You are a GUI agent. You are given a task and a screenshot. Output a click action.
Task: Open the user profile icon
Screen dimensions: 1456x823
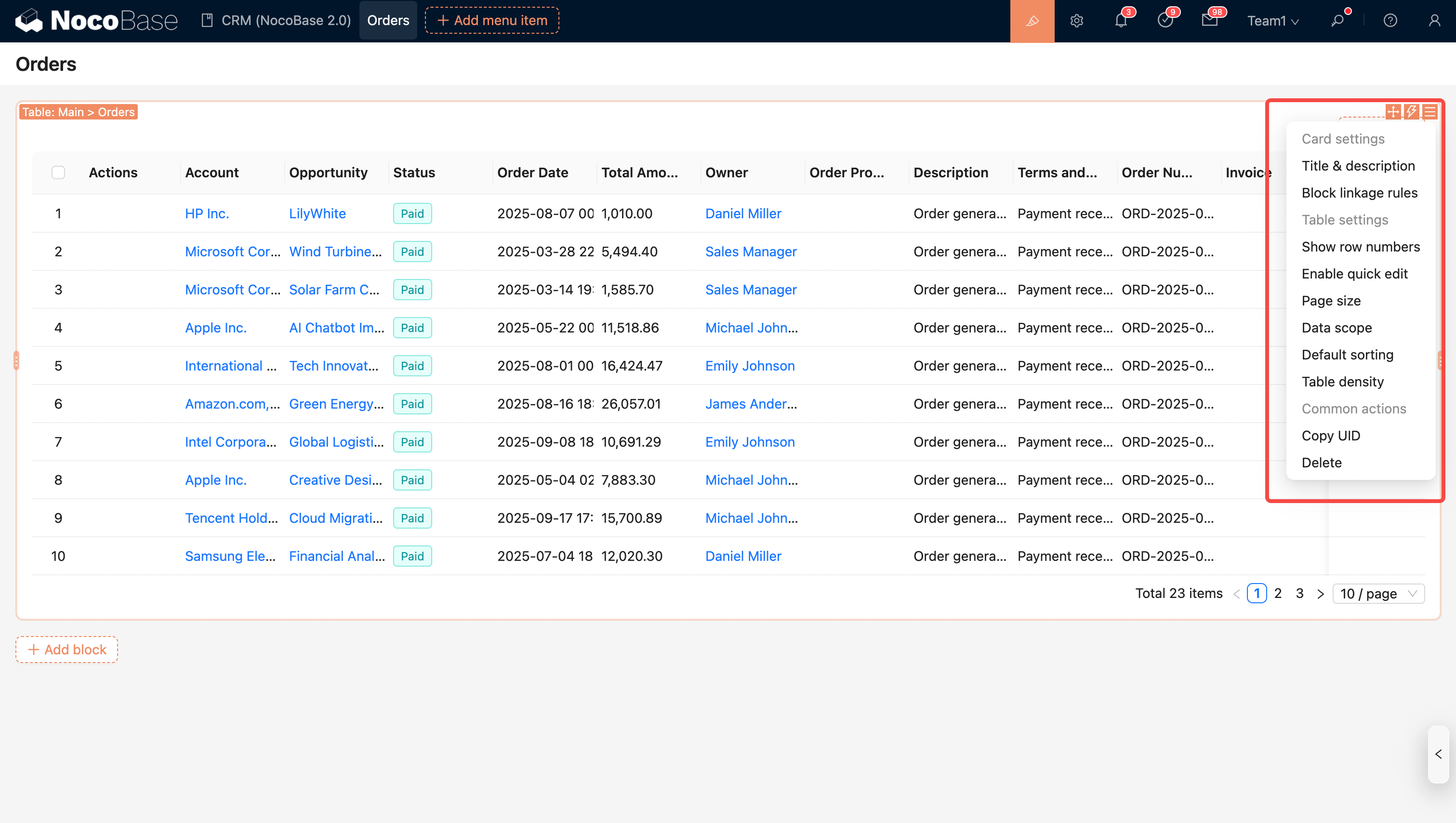[1434, 21]
